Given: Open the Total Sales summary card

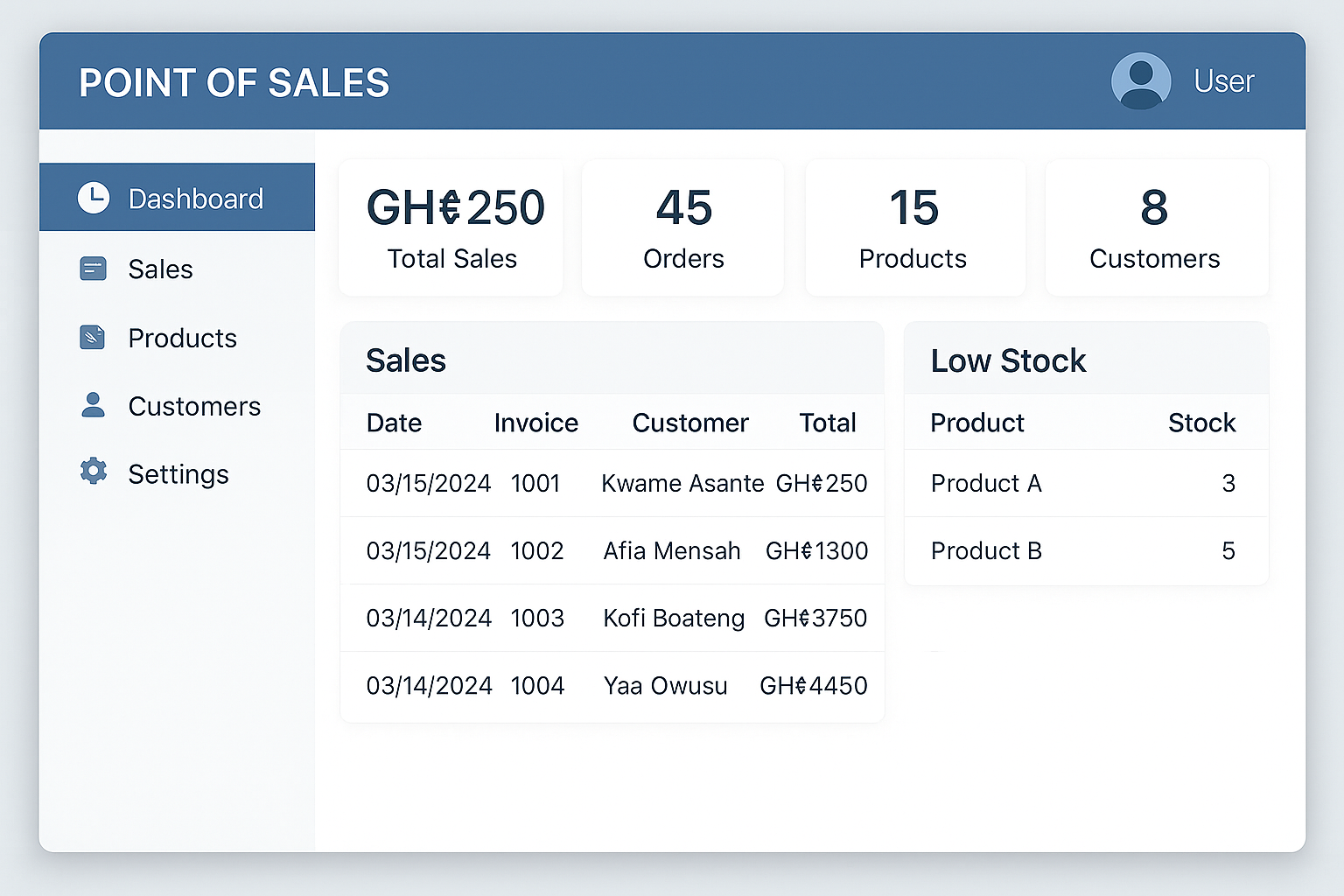Looking at the screenshot, I should coord(451,227).
